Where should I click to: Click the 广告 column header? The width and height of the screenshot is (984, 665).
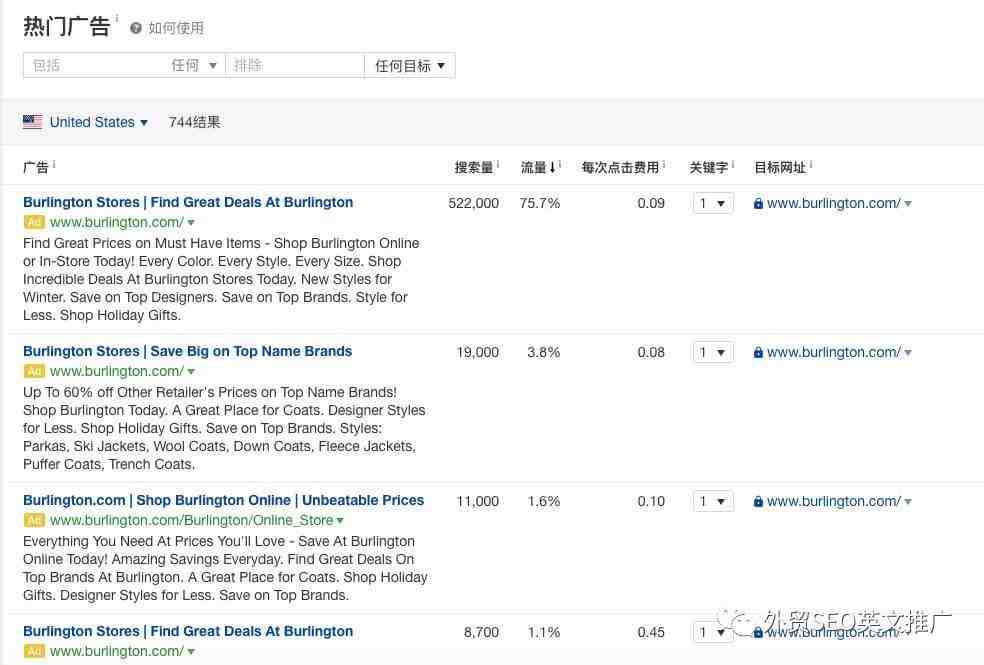tap(36, 168)
